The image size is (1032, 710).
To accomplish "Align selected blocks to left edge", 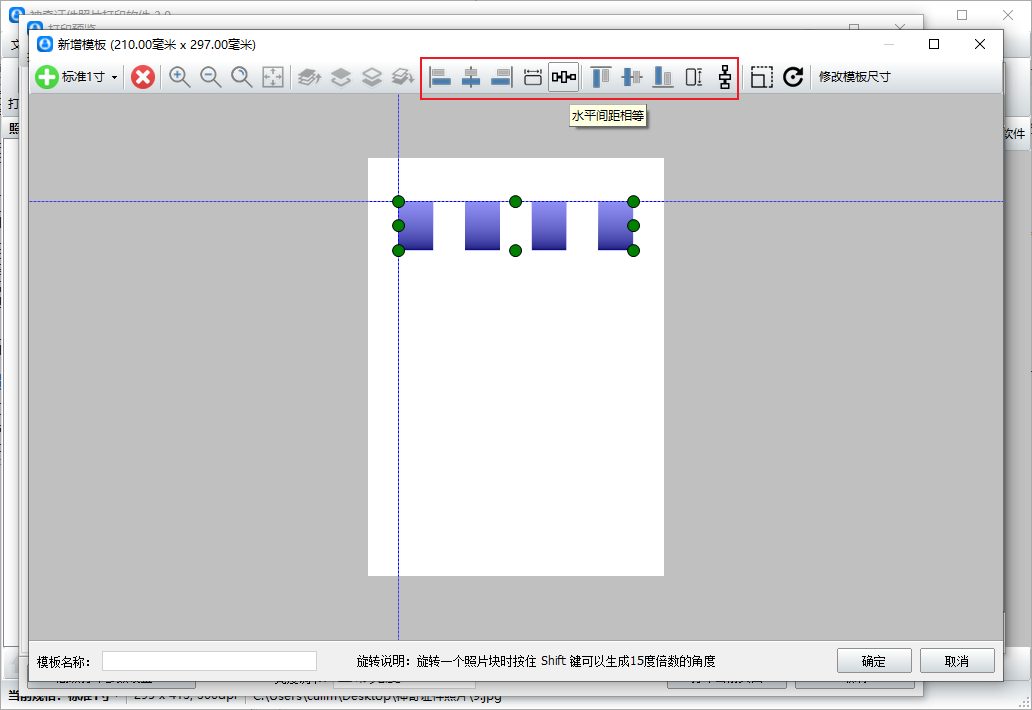I will click(x=440, y=77).
